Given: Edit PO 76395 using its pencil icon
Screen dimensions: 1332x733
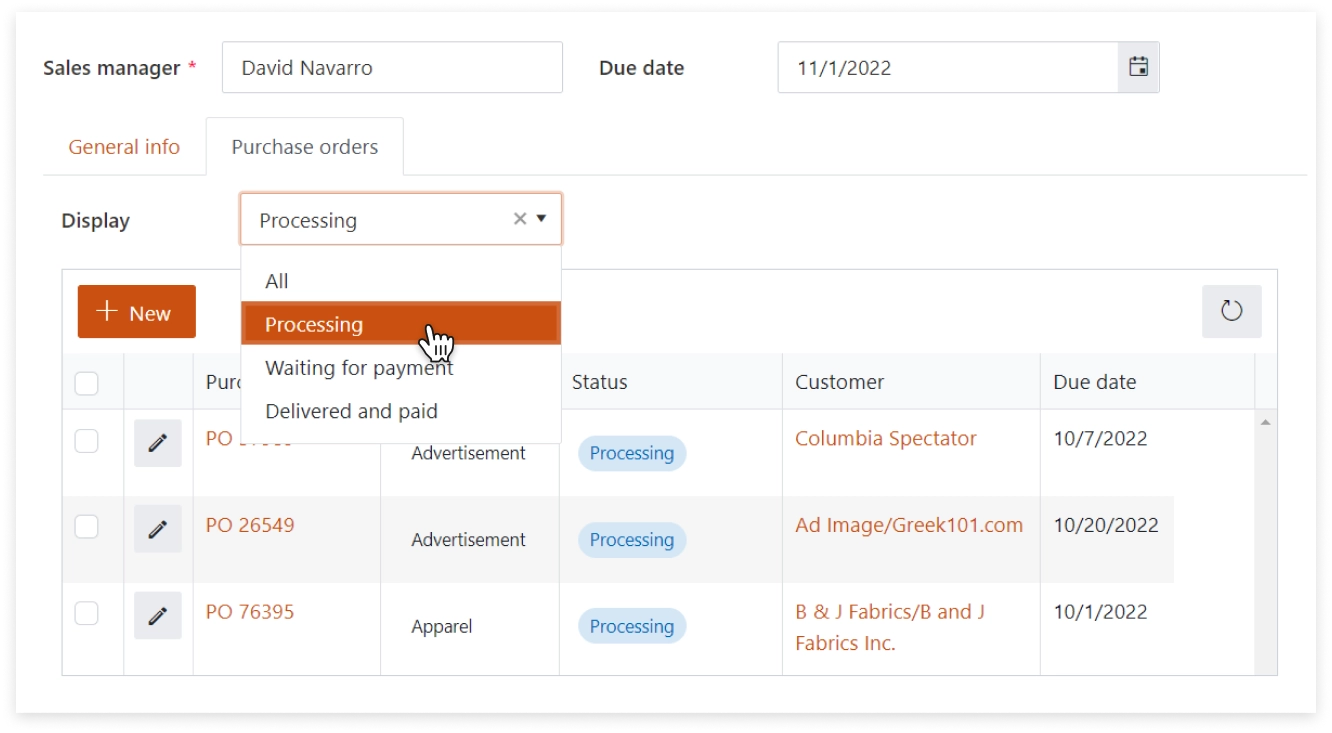Looking at the screenshot, I should tap(157, 615).
